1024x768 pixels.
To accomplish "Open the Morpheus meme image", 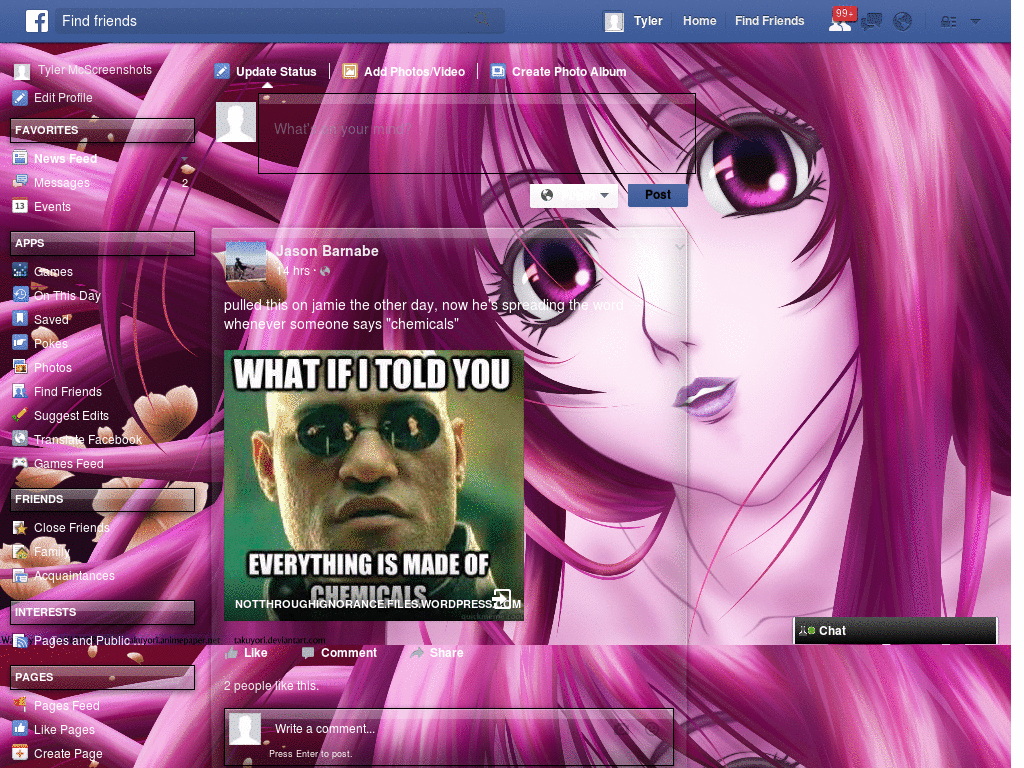I will click(374, 485).
